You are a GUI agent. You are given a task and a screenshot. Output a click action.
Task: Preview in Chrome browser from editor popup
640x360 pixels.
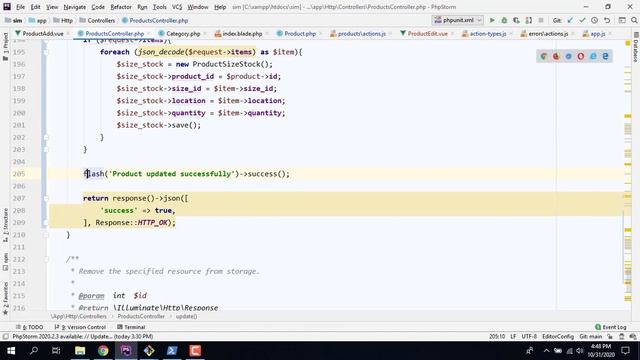[x=544, y=56]
